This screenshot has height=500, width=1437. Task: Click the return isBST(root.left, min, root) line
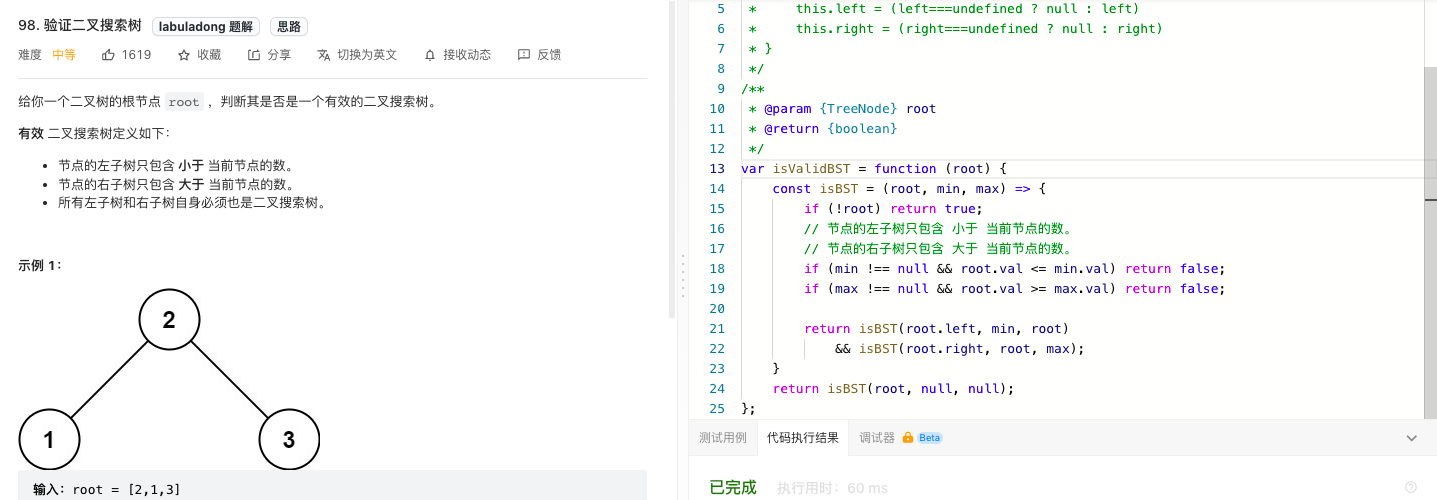point(937,329)
